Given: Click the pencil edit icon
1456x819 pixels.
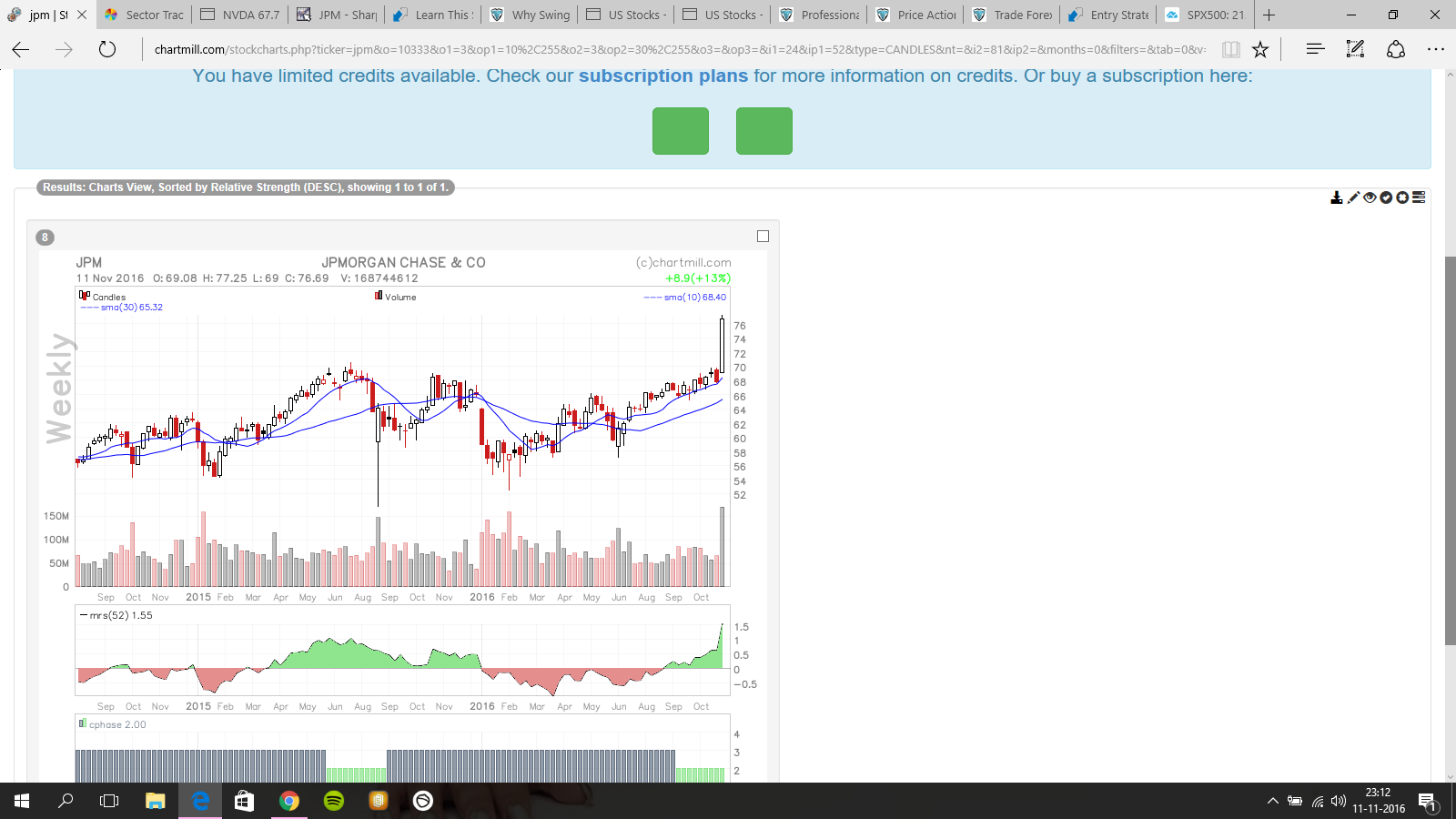Looking at the screenshot, I should coord(1353,197).
